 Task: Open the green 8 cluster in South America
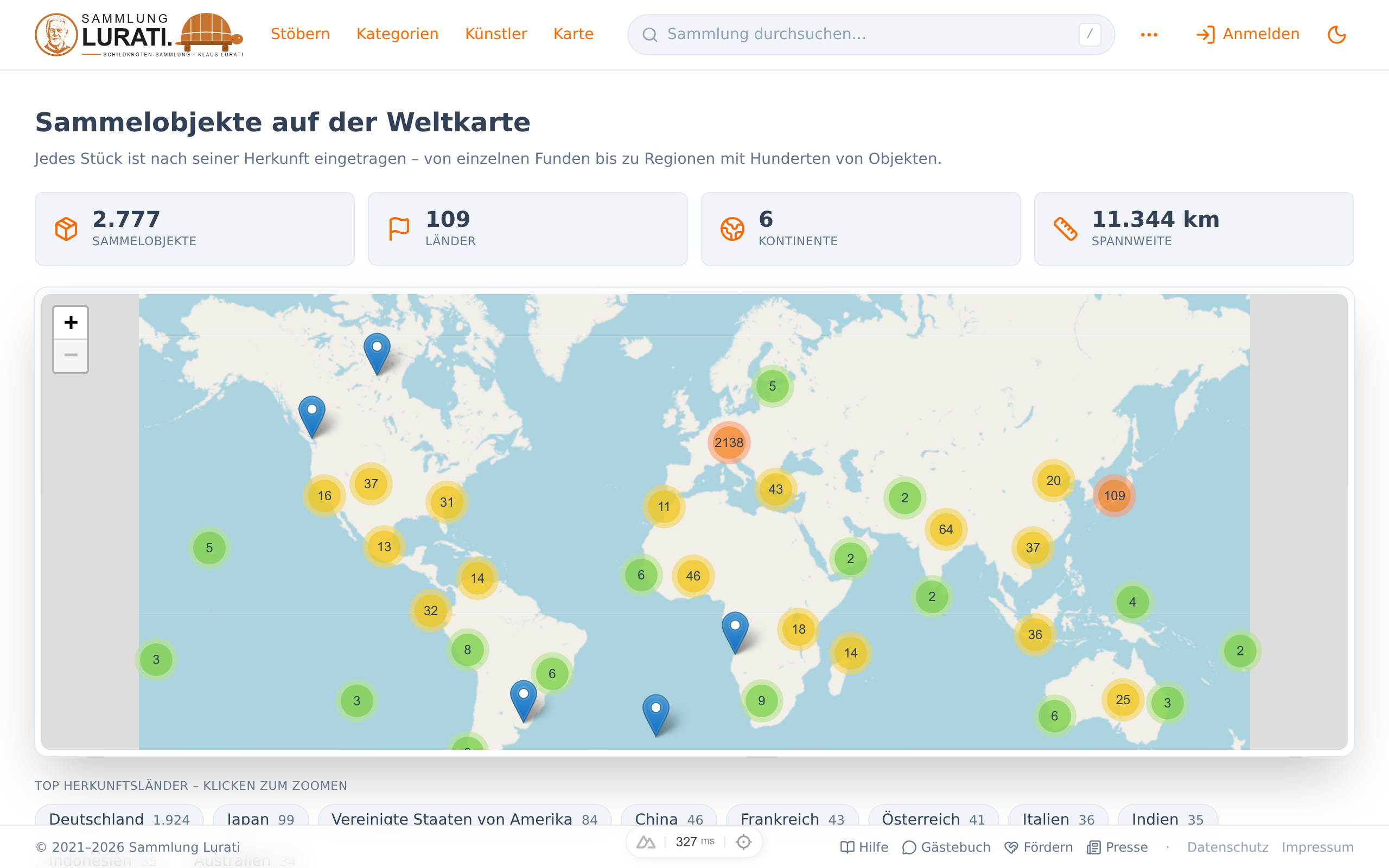[x=467, y=650]
